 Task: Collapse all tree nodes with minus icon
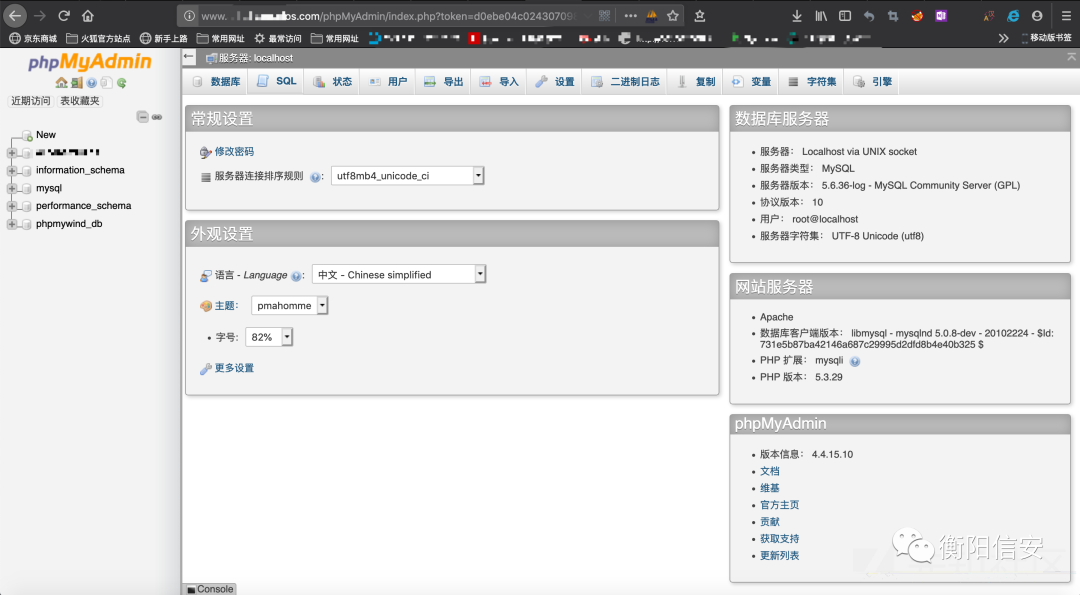pos(143,116)
